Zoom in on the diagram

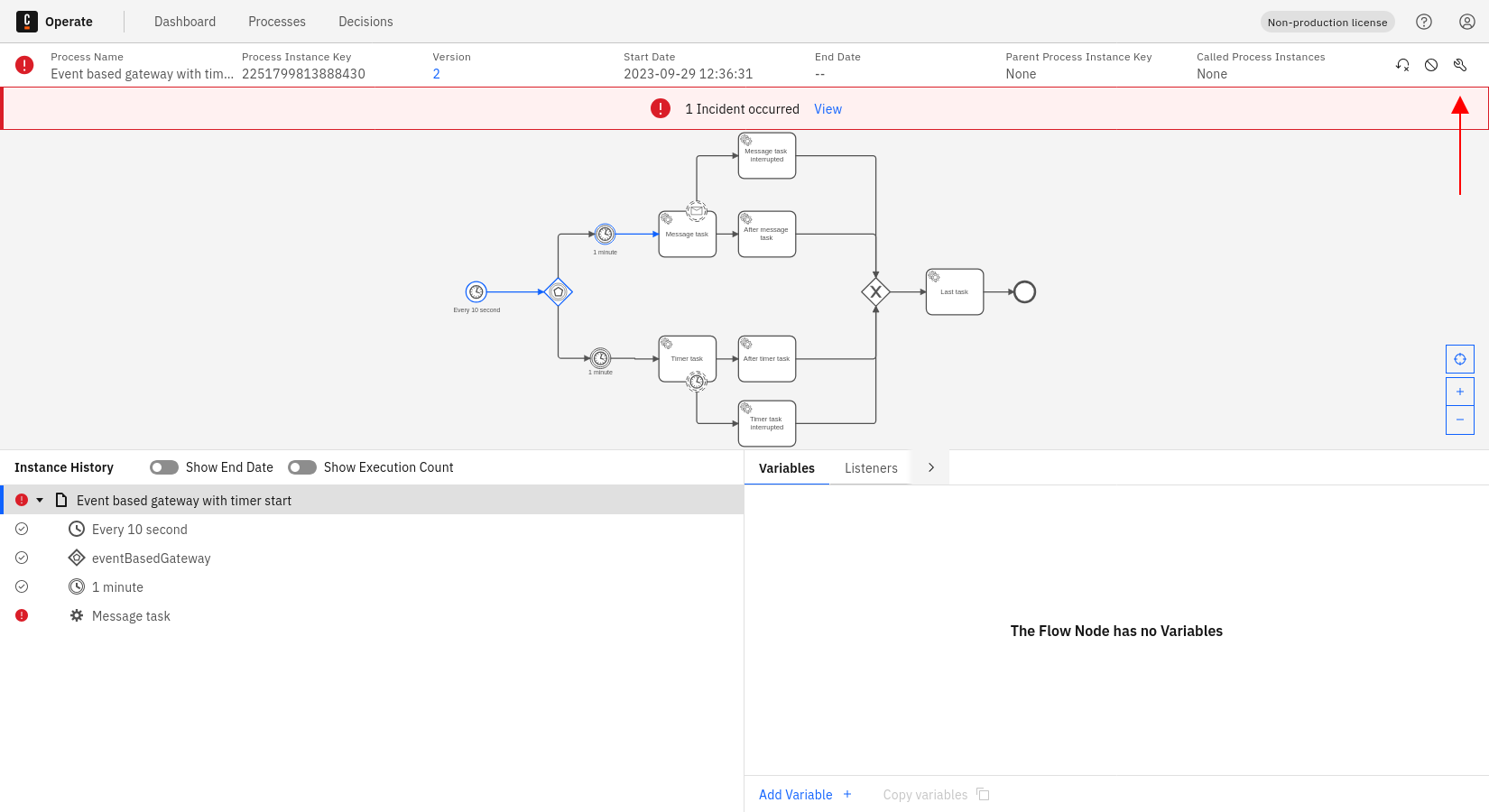[x=1460, y=392]
